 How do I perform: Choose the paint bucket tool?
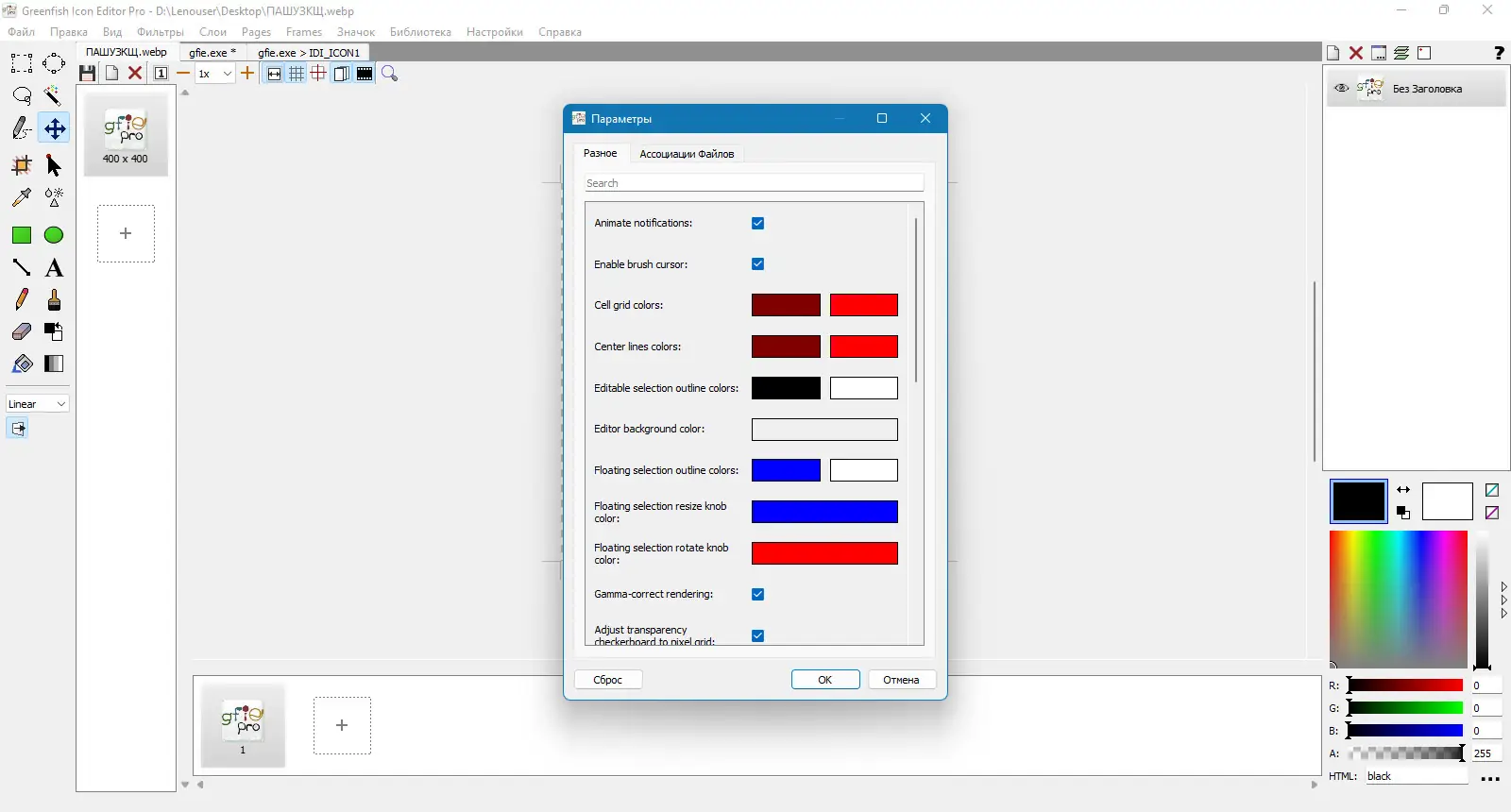click(22, 364)
